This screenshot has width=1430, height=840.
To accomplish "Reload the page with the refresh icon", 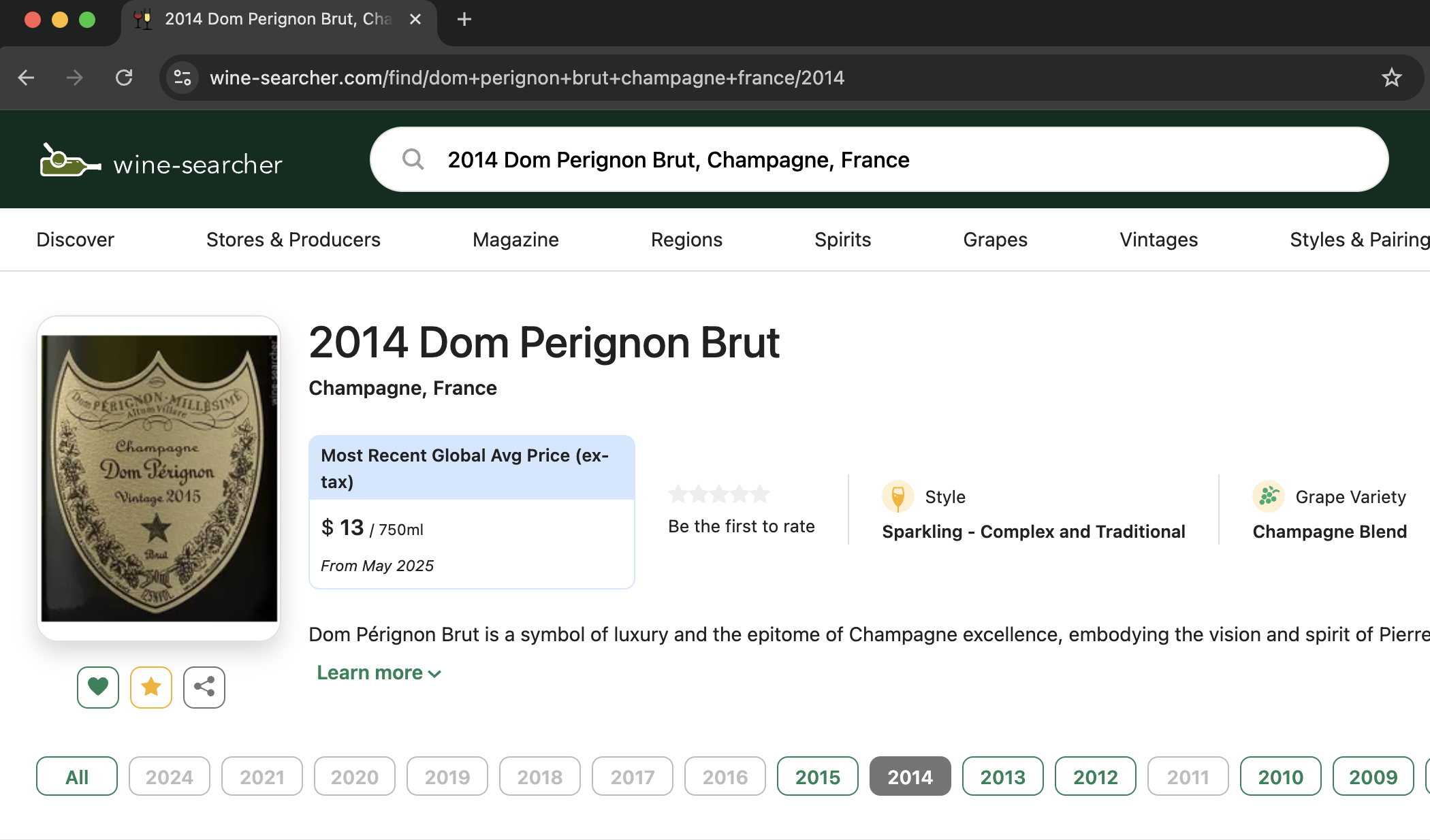I will point(124,78).
